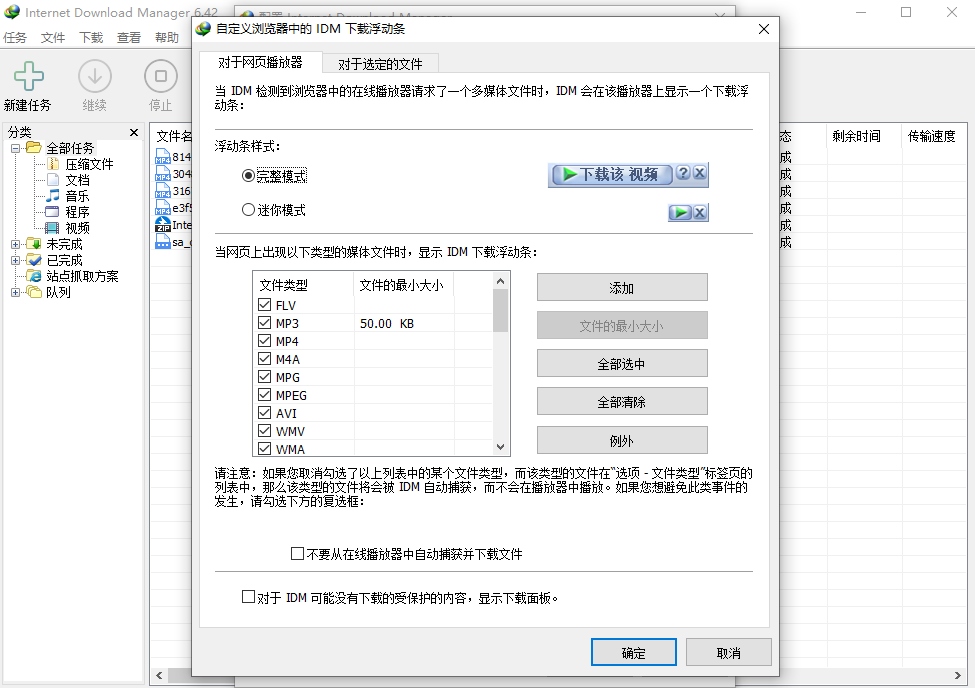
Task: Collapse the 全部任务 tree node
Action: [17, 147]
